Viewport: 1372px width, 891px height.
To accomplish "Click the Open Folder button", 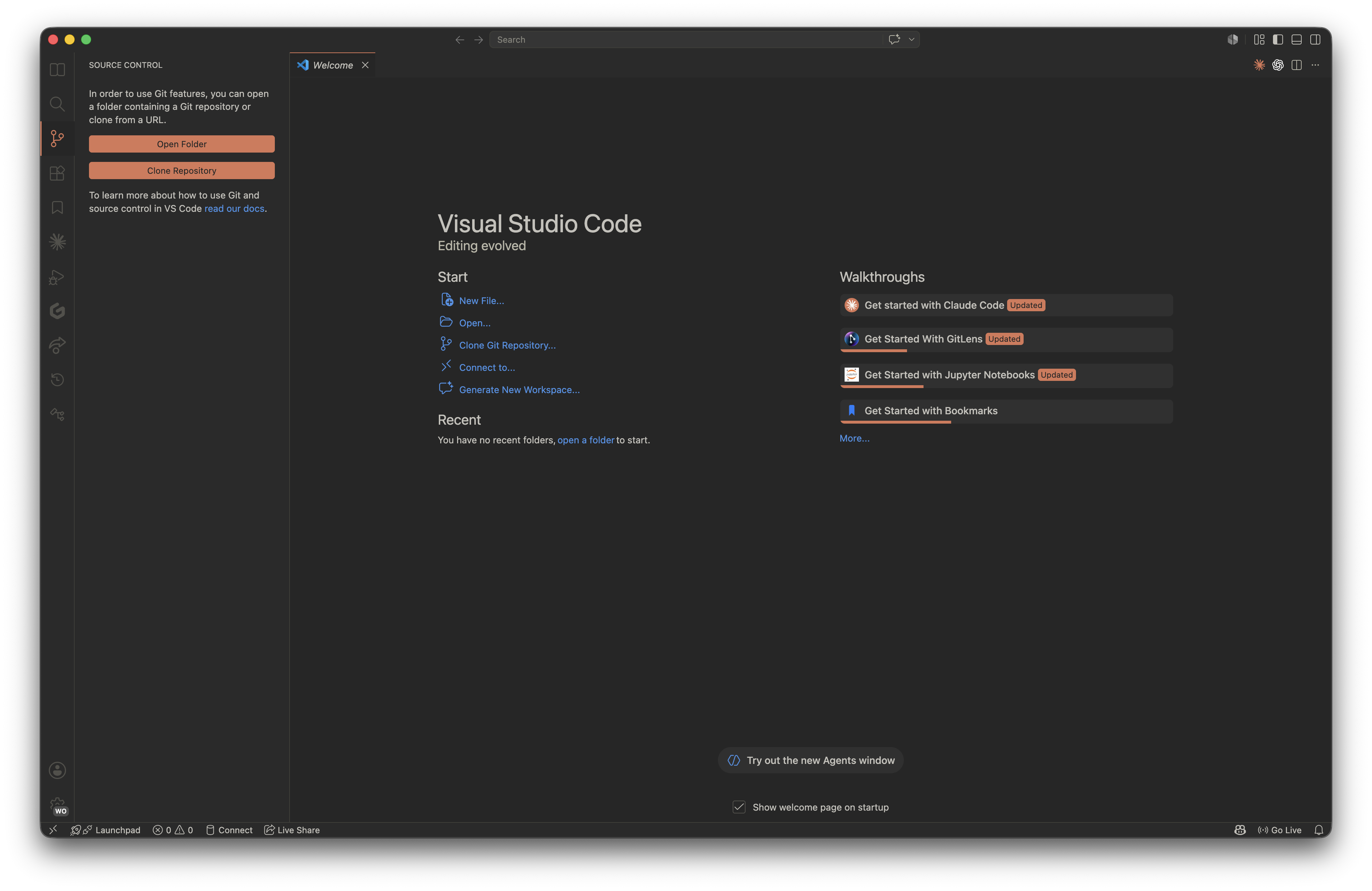I will tap(182, 144).
